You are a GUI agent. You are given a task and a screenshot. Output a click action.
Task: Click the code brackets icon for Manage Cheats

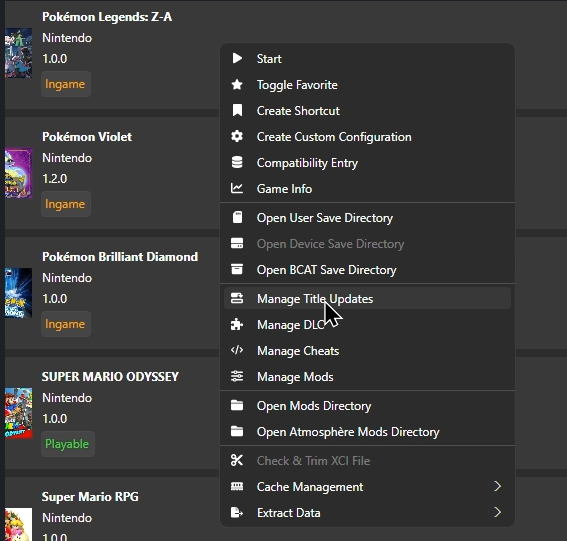point(237,350)
